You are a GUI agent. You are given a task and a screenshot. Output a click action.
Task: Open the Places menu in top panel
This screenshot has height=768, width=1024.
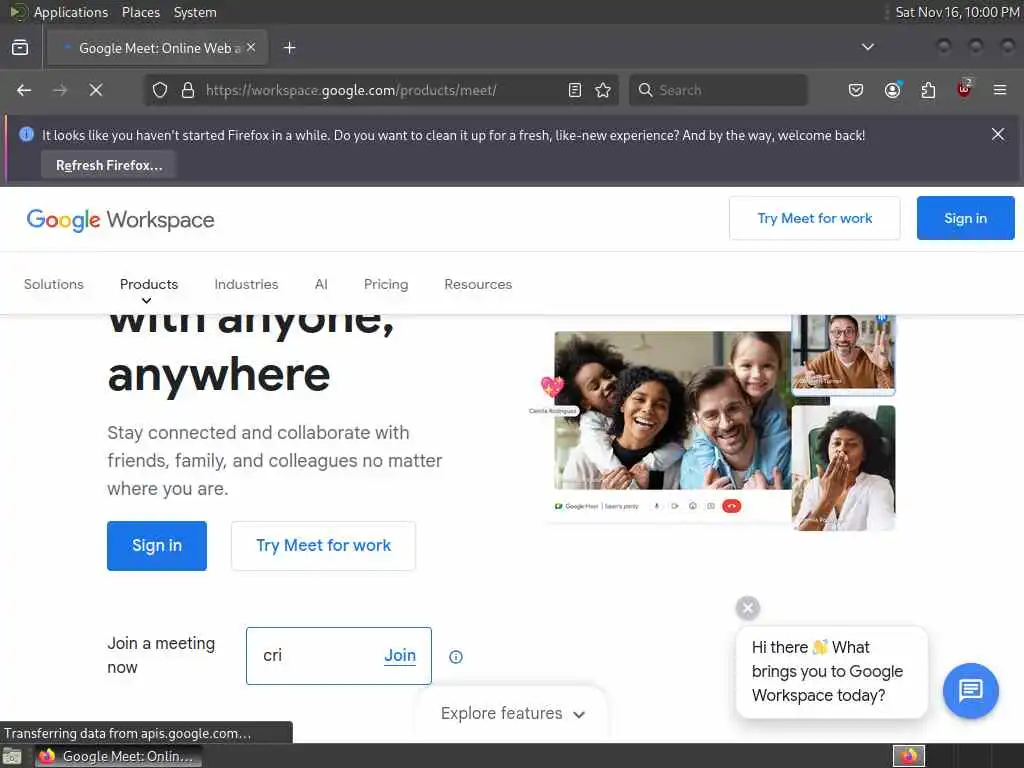pos(140,12)
